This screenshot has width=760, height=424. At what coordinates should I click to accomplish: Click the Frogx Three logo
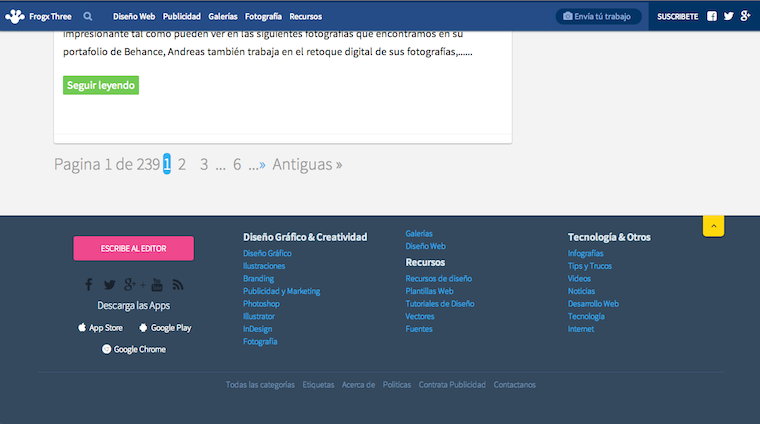tap(36, 17)
